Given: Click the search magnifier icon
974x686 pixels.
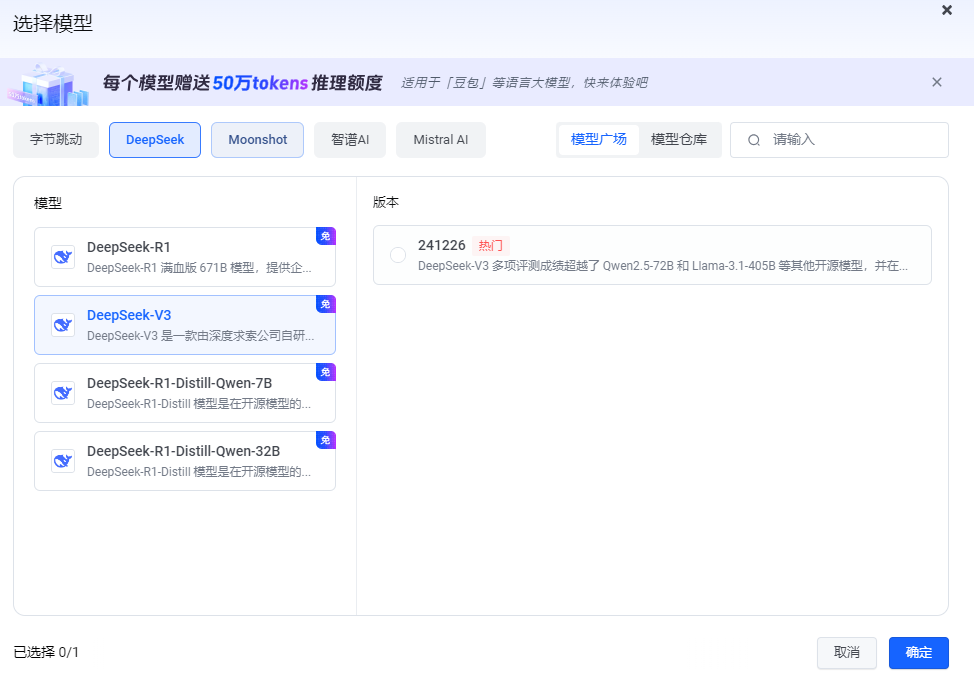Looking at the screenshot, I should coord(753,140).
